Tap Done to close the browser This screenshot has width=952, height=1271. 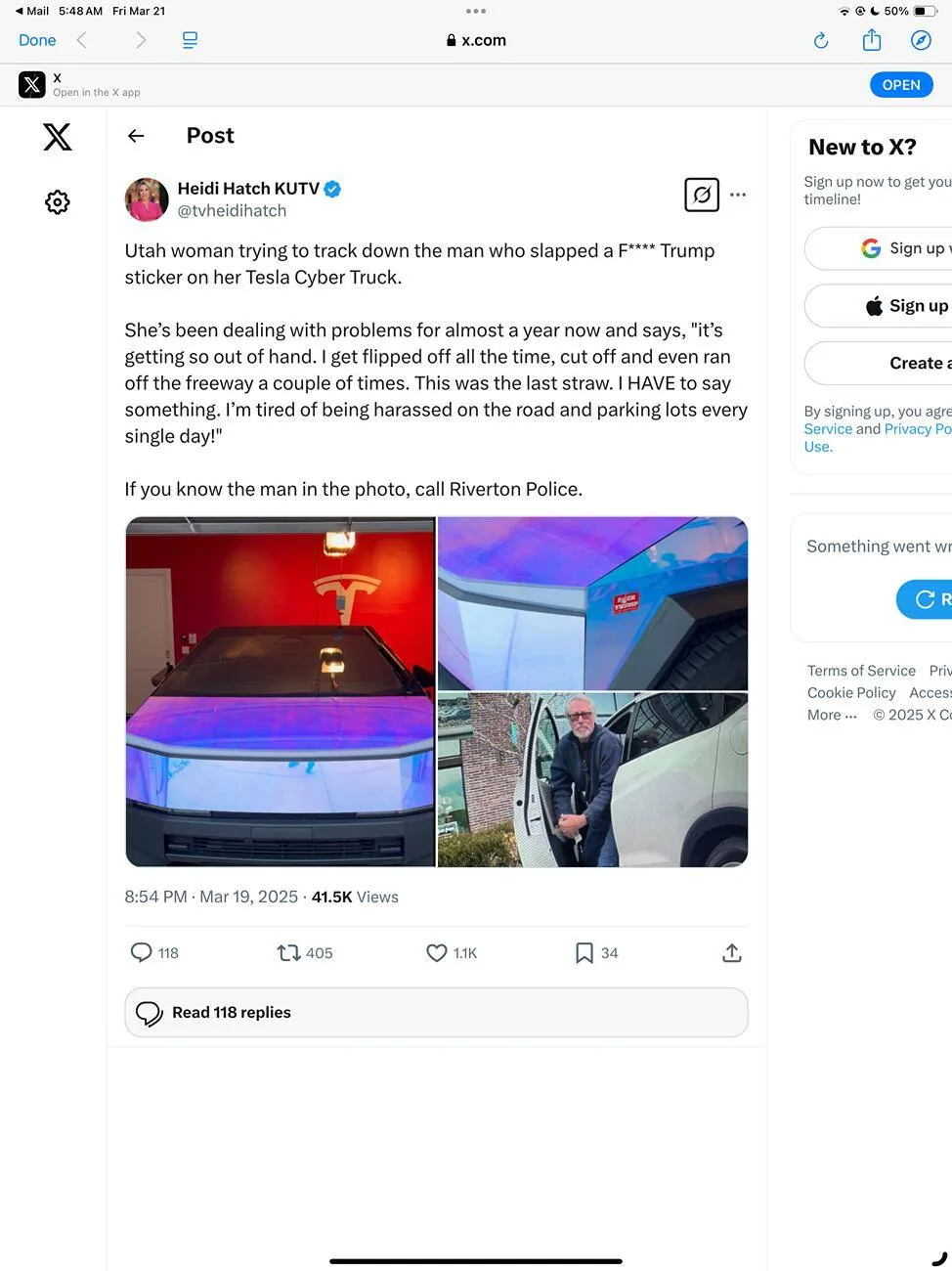click(37, 40)
